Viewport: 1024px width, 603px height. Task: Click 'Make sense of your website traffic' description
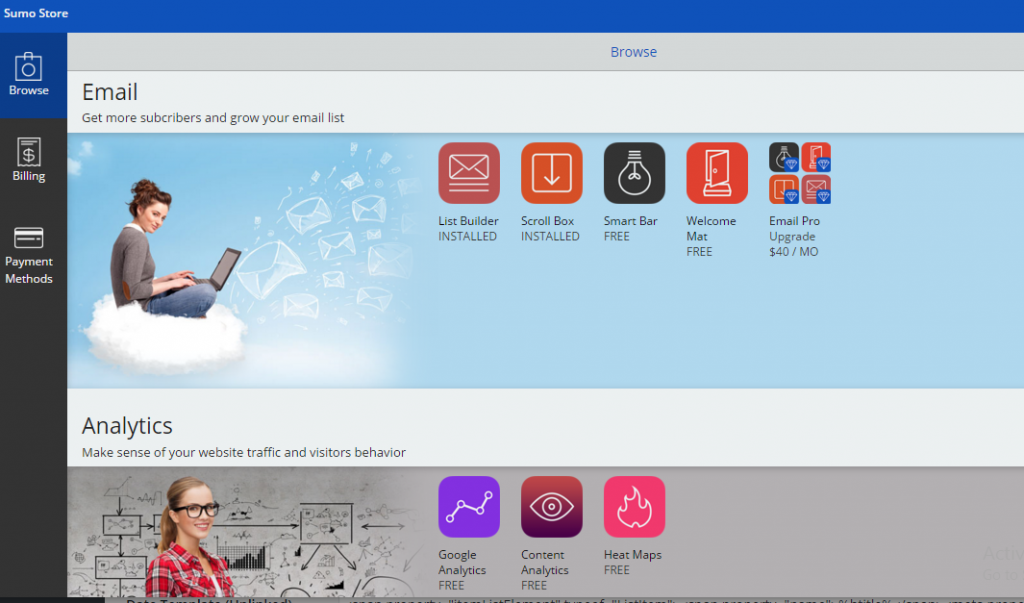tap(244, 452)
